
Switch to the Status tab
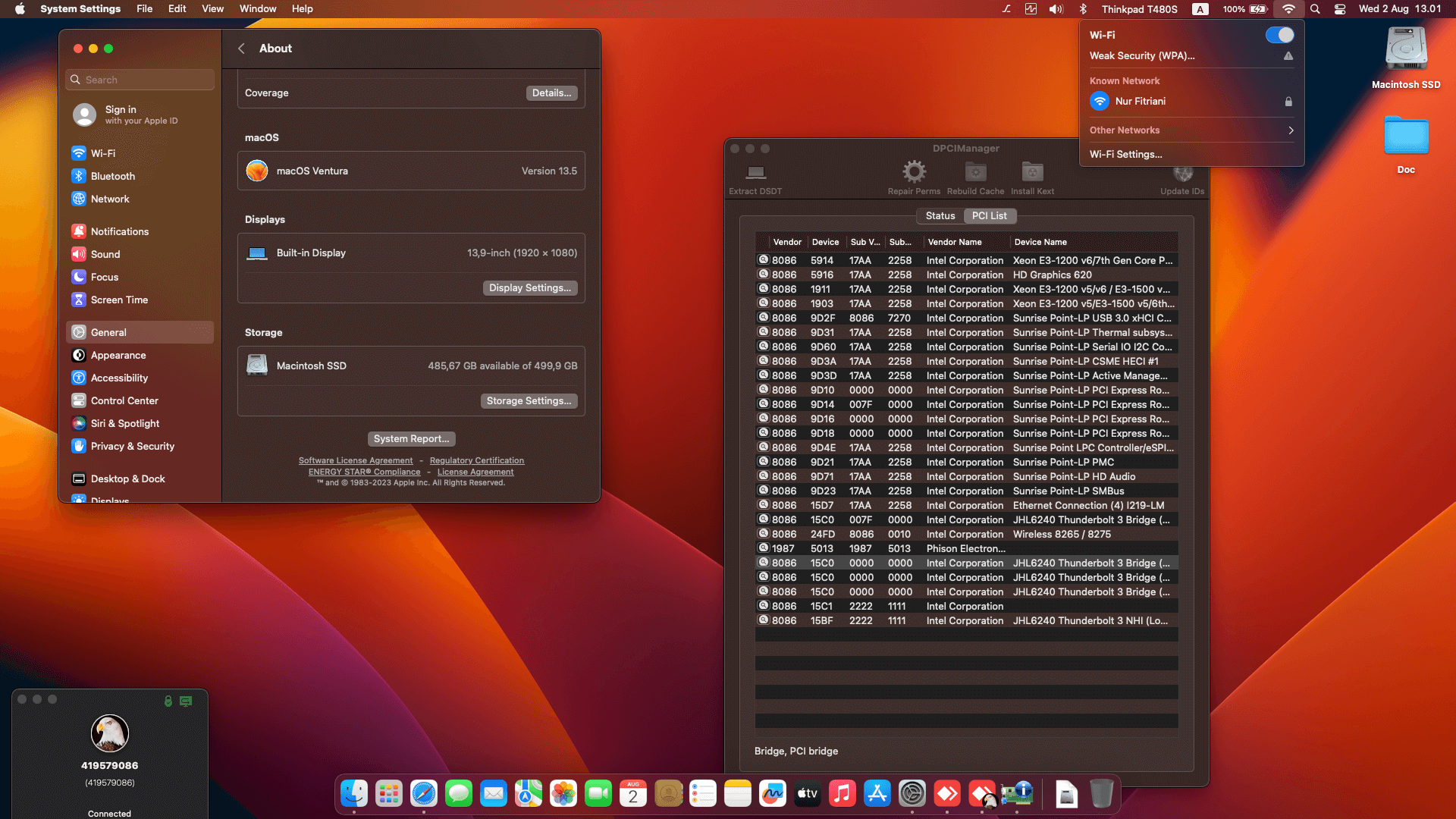[940, 216]
